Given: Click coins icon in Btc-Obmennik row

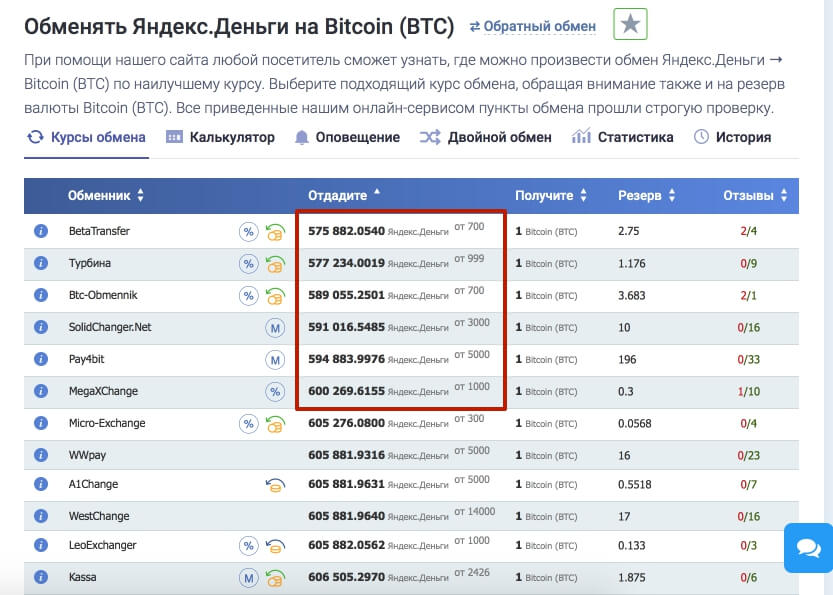Looking at the screenshot, I should click(275, 296).
